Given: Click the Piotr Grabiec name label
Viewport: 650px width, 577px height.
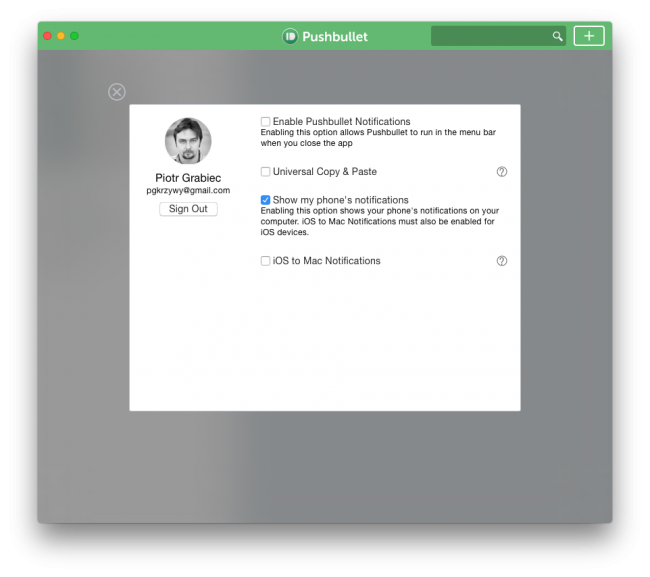Looking at the screenshot, I should [188, 178].
